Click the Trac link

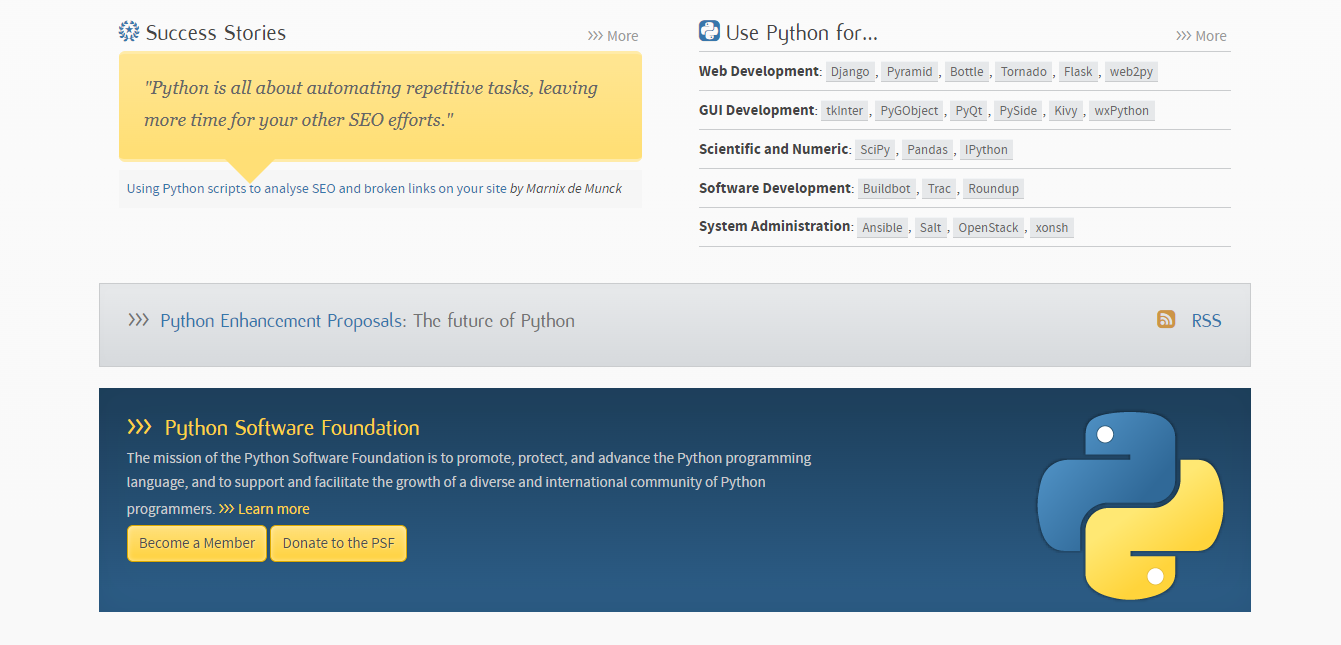tap(940, 189)
